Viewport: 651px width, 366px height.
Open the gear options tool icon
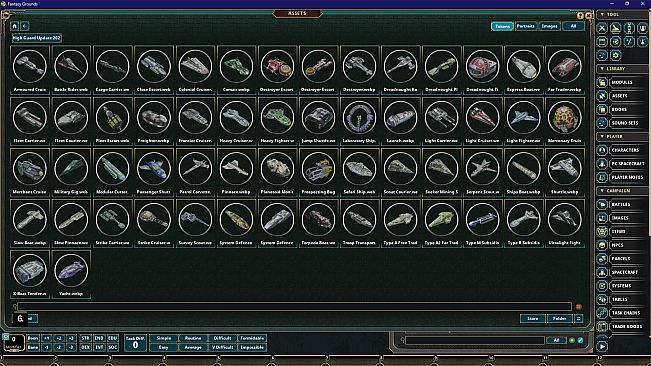click(x=616, y=55)
